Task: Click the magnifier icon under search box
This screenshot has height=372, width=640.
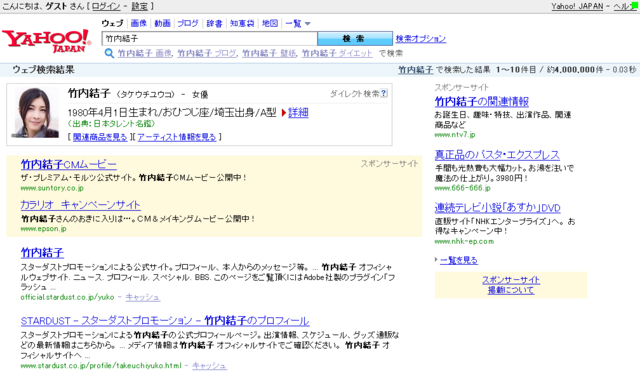Action: (x=109, y=53)
